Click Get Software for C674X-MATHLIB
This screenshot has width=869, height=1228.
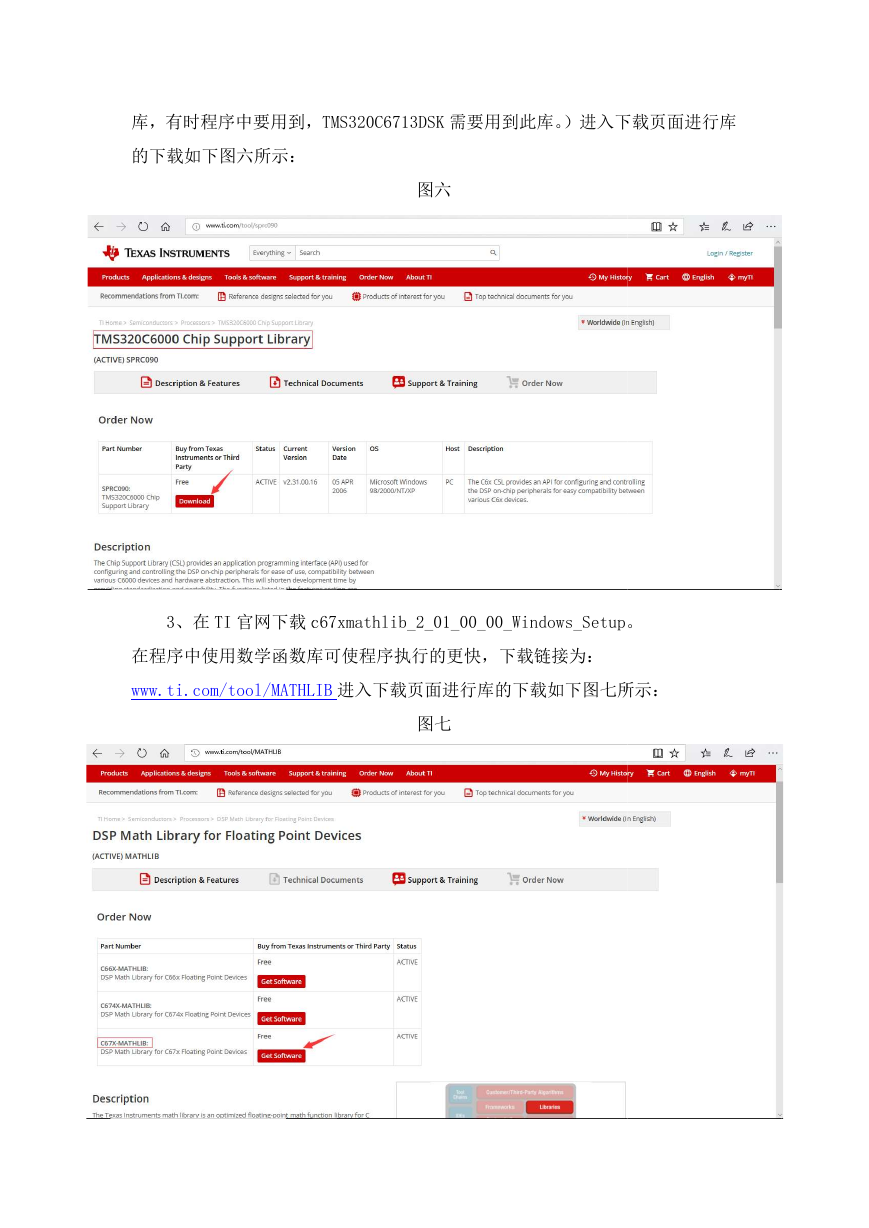281,1018
